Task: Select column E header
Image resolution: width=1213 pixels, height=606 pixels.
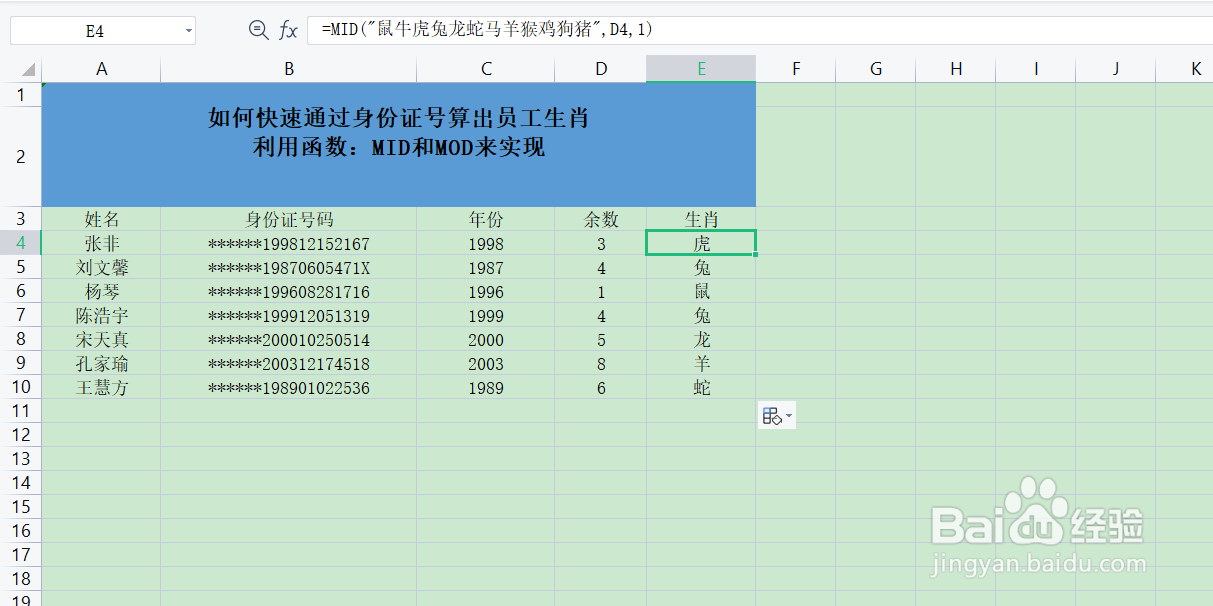Action: coord(702,69)
